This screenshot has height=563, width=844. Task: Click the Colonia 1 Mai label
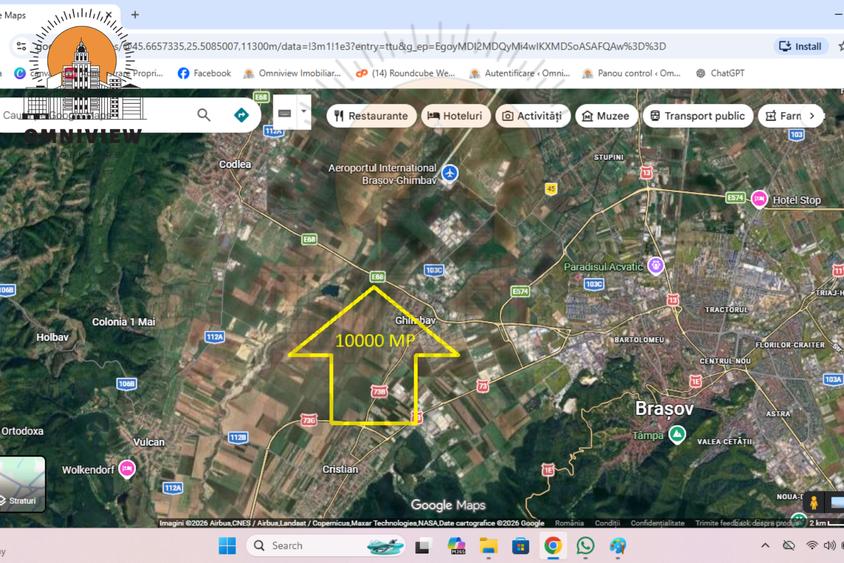[x=123, y=322]
